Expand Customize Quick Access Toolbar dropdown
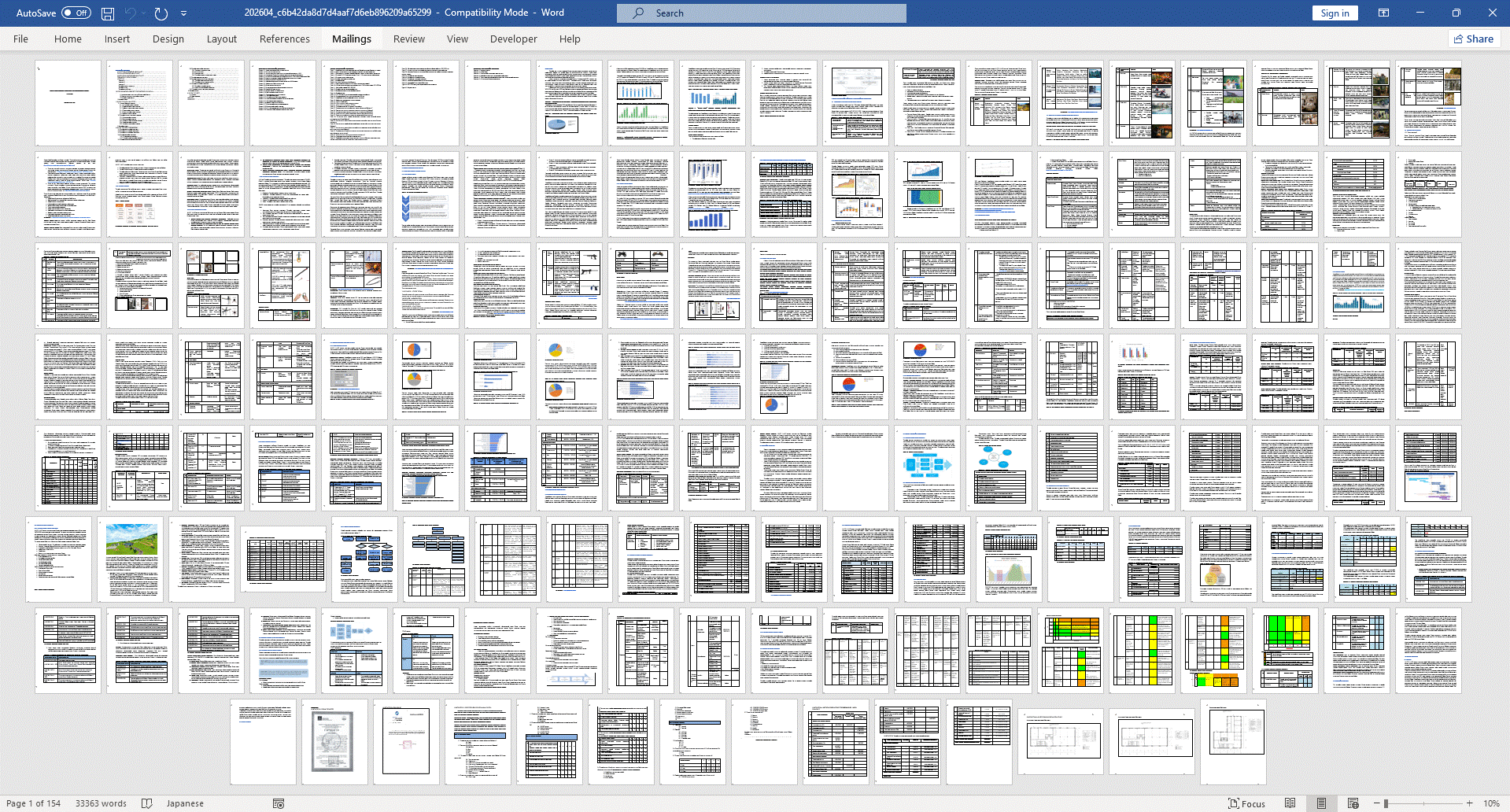The width and height of the screenshot is (1510, 812). (x=183, y=13)
